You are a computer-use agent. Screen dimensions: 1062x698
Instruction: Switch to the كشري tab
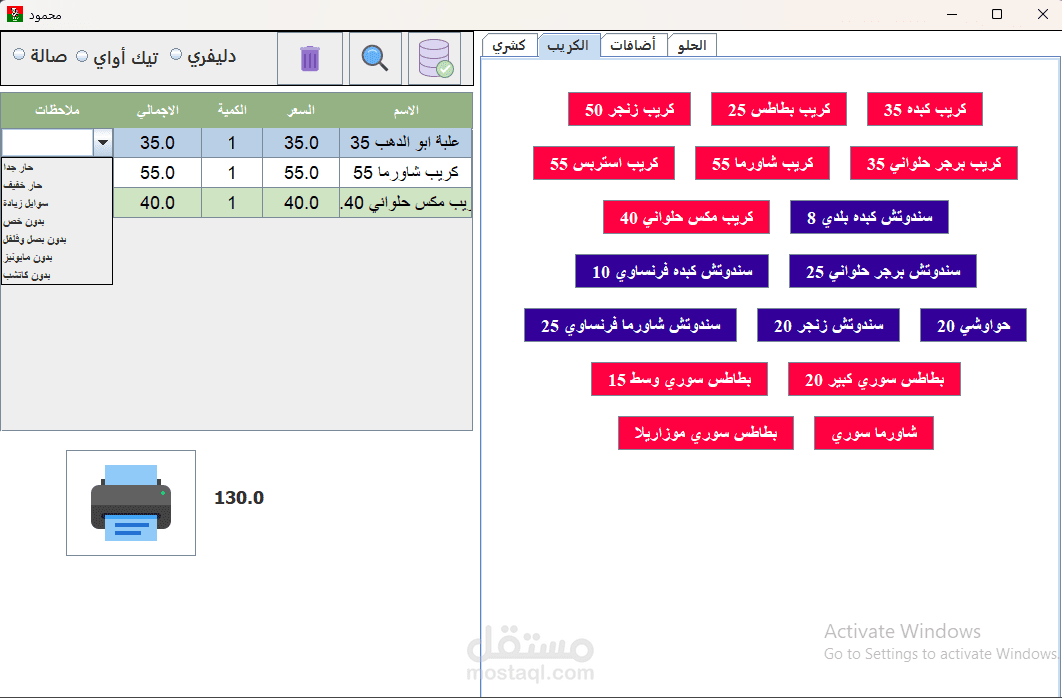tap(509, 45)
